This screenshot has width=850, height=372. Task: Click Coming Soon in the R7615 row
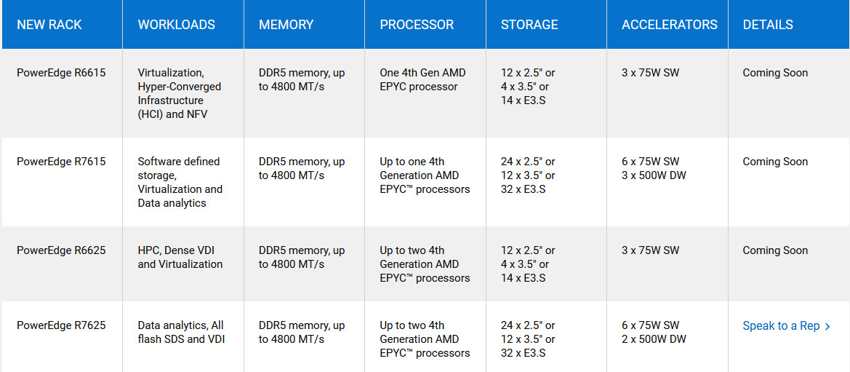point(775,162)
